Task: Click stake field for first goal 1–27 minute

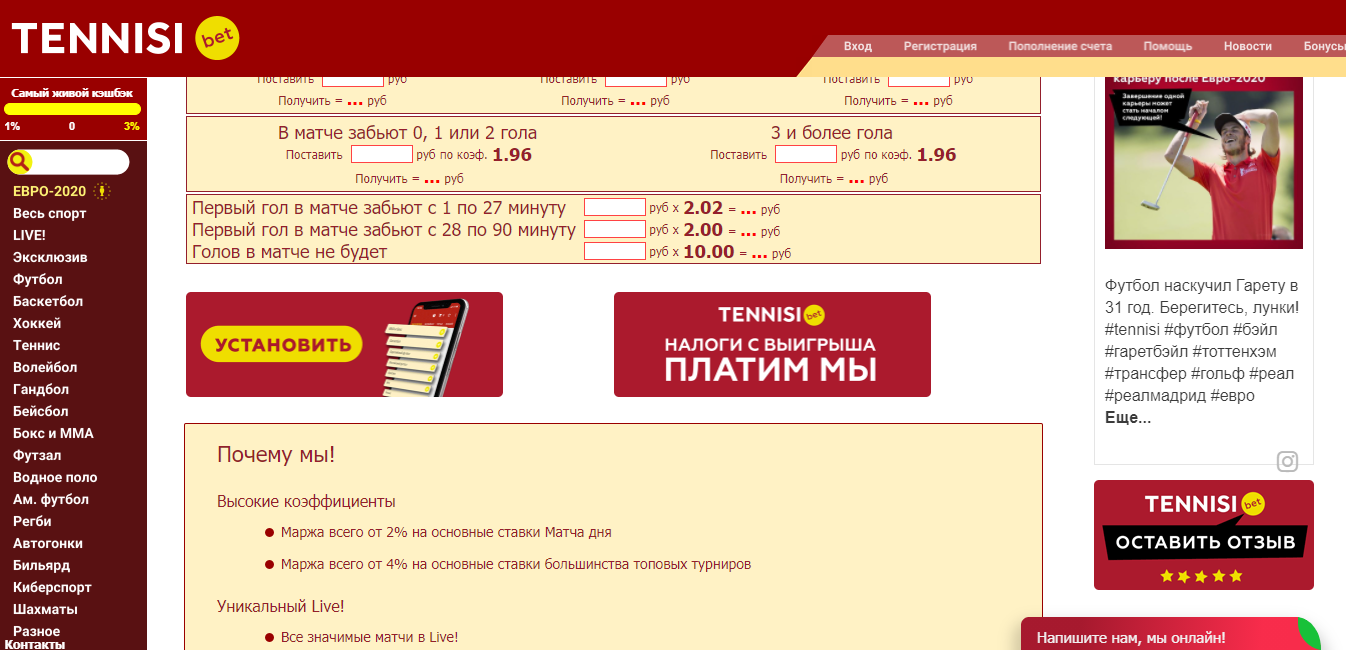Action: (615, 207)
